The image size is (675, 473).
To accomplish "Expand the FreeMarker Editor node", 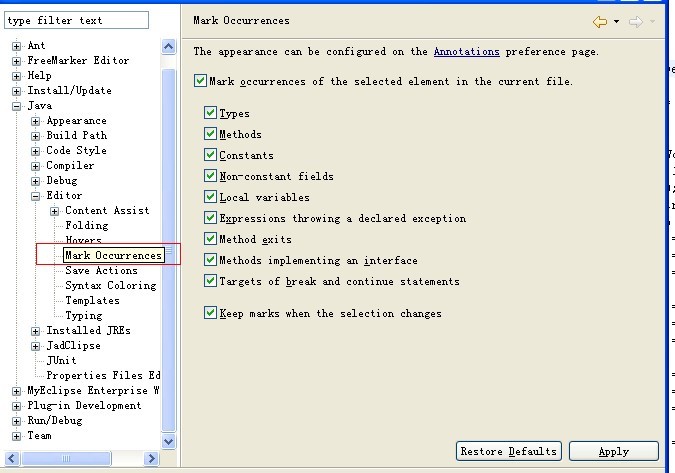I will click(17, 61).
